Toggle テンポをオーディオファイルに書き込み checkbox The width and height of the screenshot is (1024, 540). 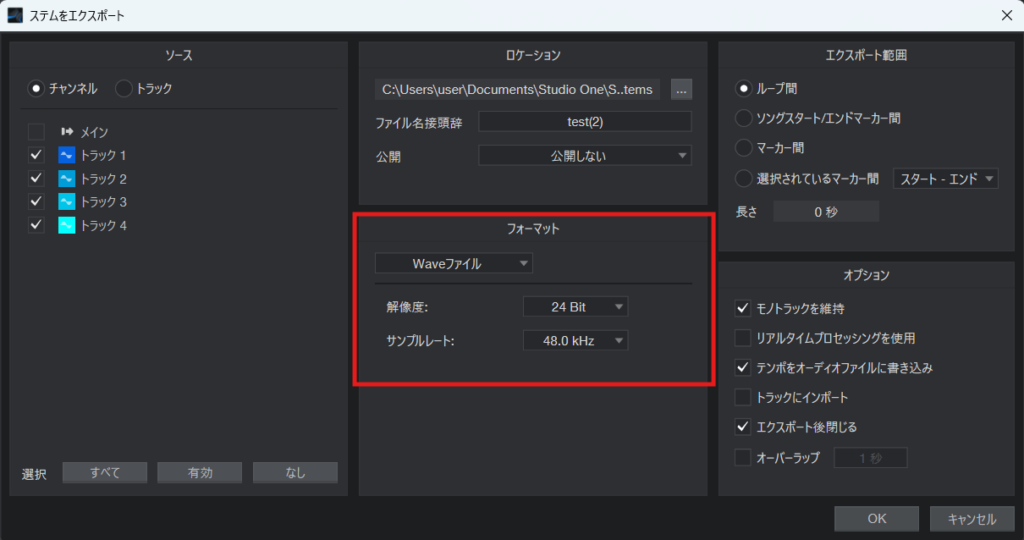(x=743, y=368)
